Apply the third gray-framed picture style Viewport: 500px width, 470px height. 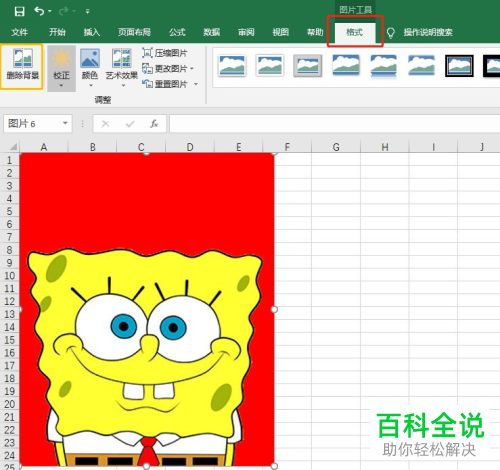pos(307,66)
